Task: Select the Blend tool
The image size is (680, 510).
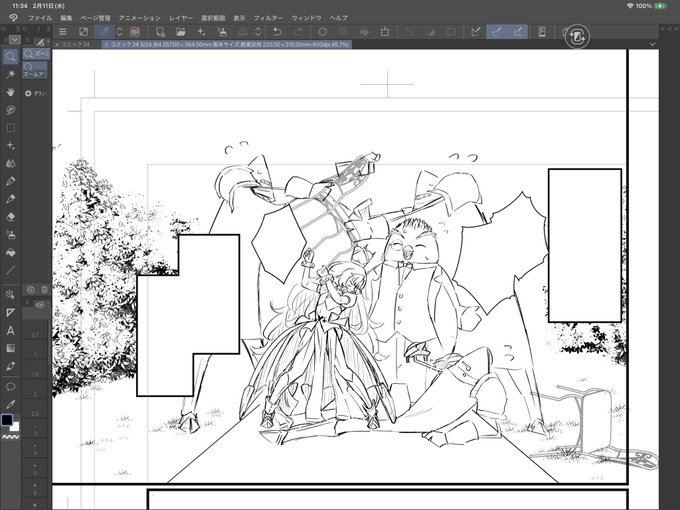Action: 11,163
